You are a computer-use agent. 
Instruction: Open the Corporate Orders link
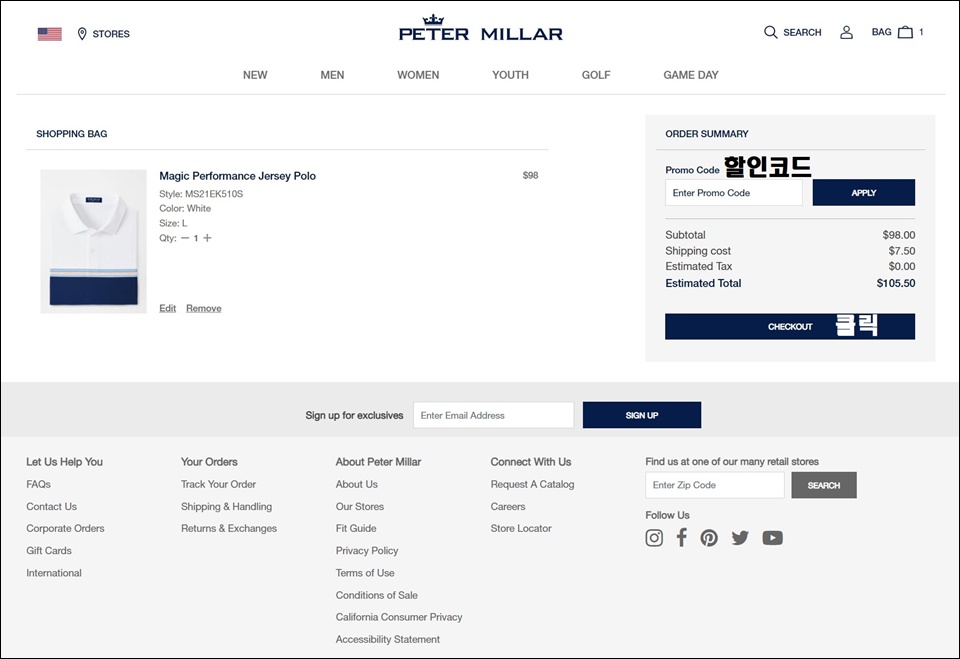66,529
